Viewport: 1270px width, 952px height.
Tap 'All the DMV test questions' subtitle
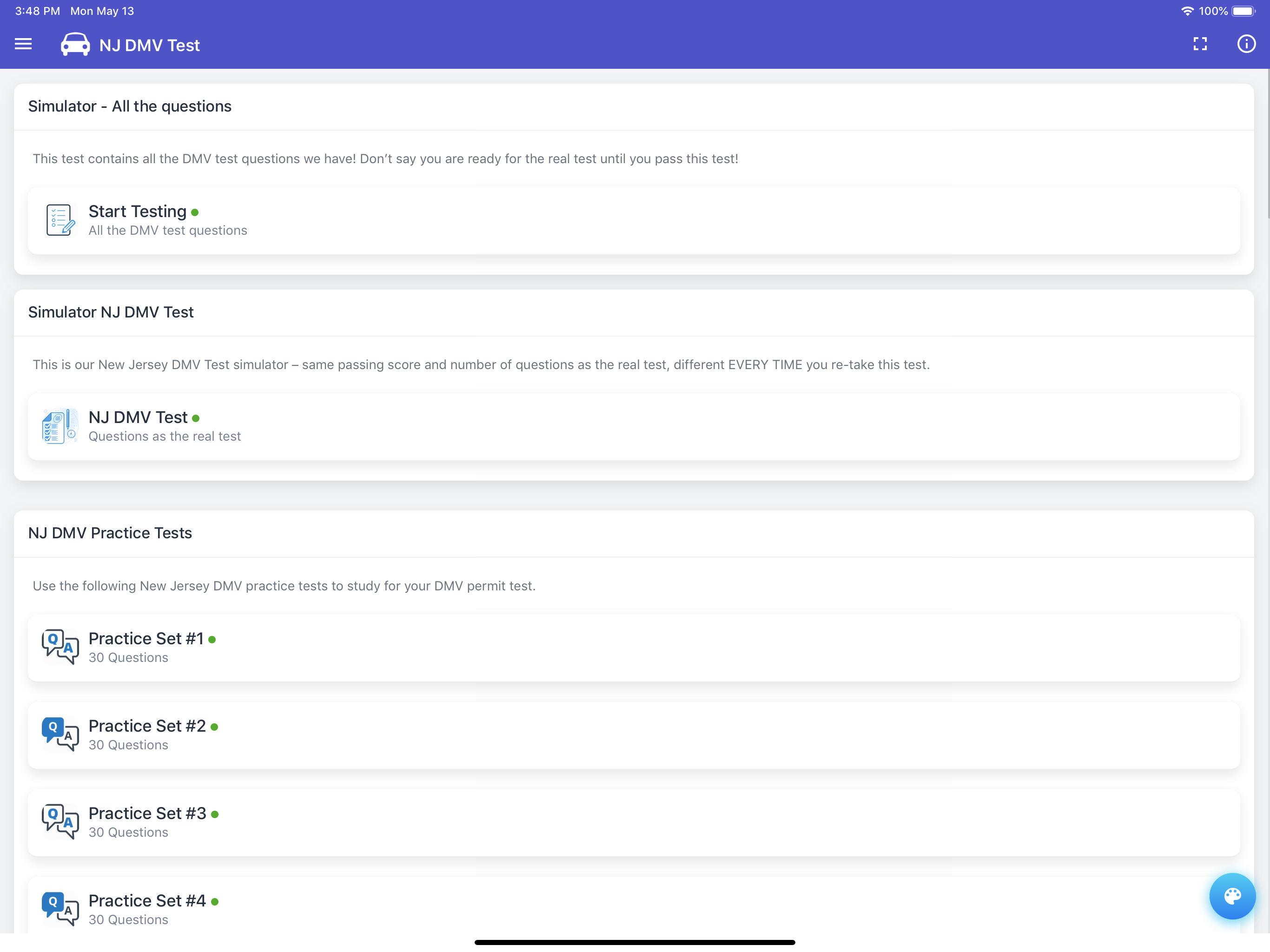point(168,230)
